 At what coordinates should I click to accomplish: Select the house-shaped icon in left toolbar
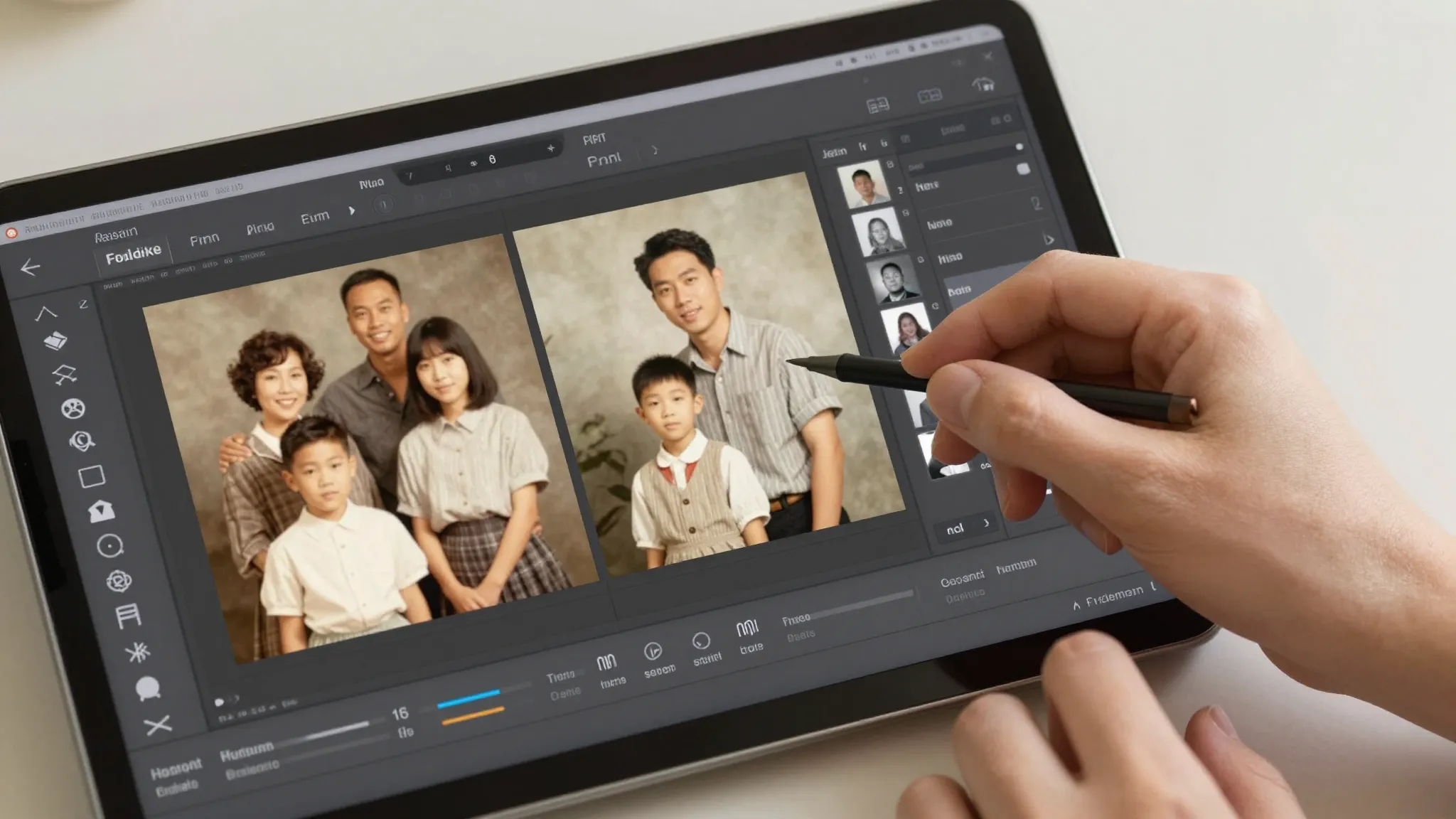102,510
